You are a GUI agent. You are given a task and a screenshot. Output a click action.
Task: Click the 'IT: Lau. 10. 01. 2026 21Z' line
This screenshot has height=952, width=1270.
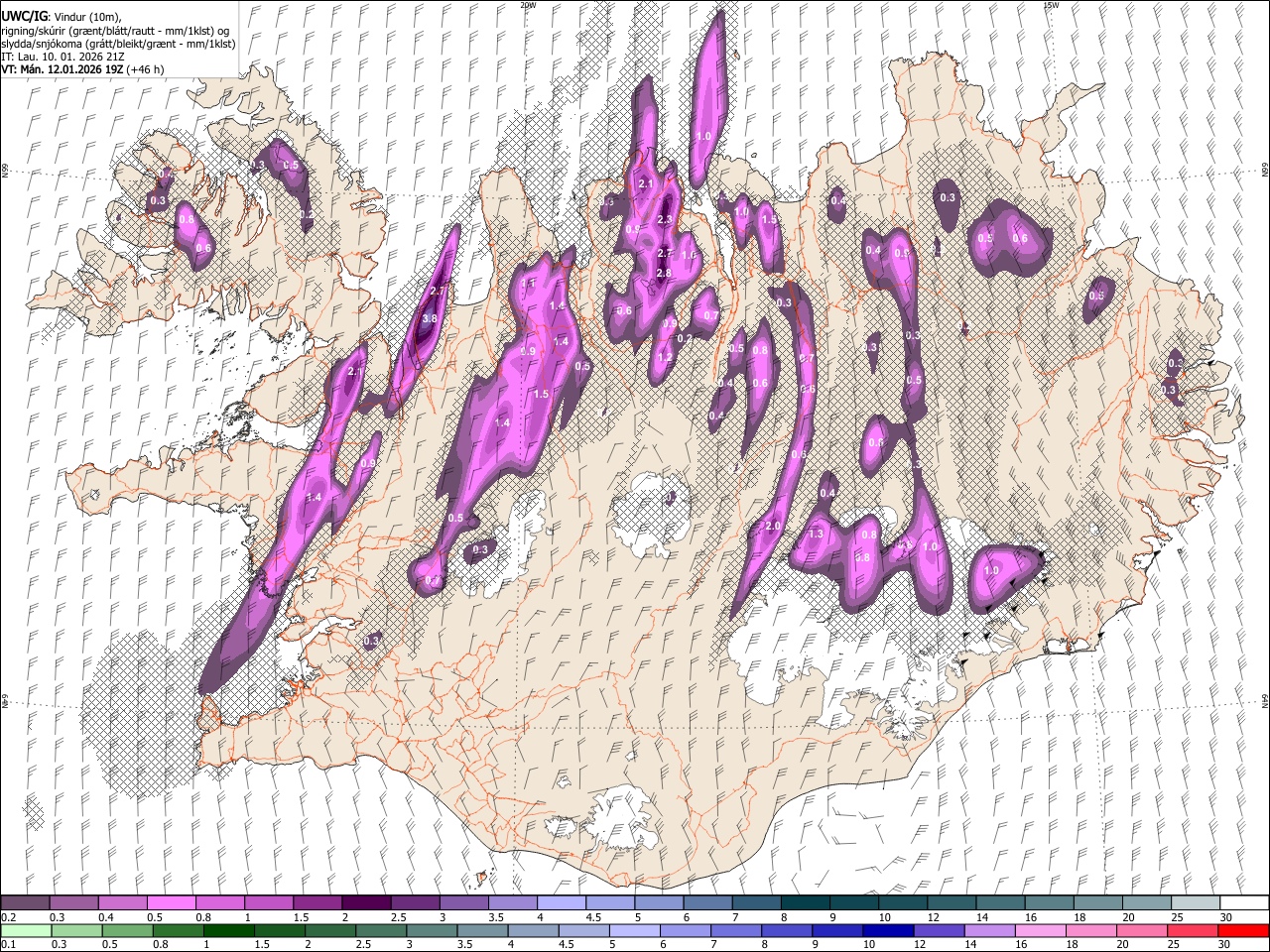[63, 57]
